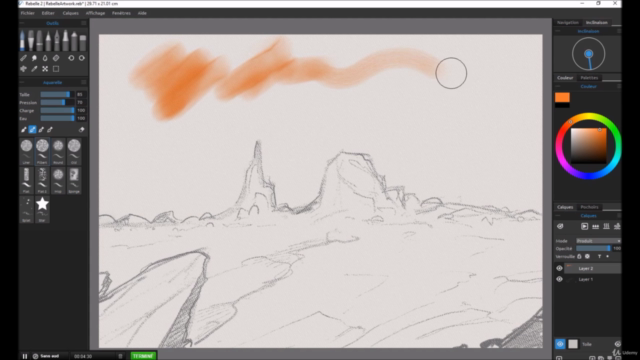The image size is (640, 360).
Task: Select the Sponge brush preset
Action: (x=74, y=180)
